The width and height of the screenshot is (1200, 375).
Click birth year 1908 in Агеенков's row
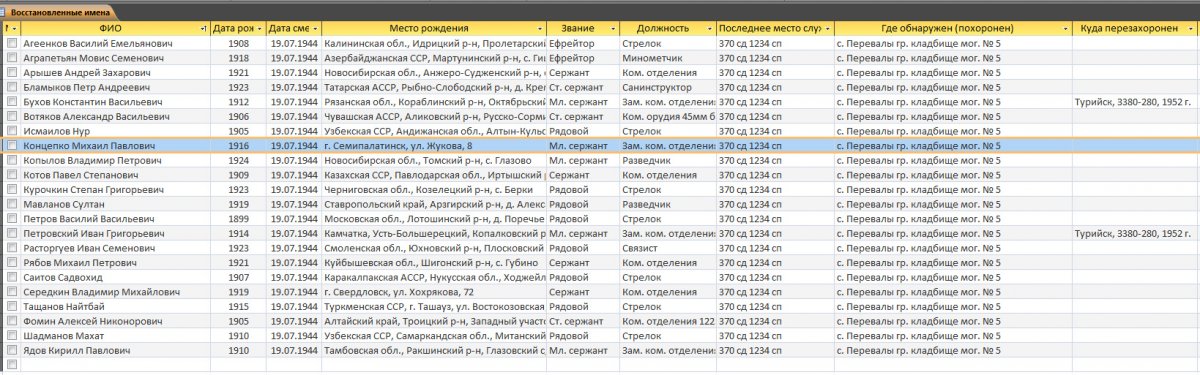point(238,45)
